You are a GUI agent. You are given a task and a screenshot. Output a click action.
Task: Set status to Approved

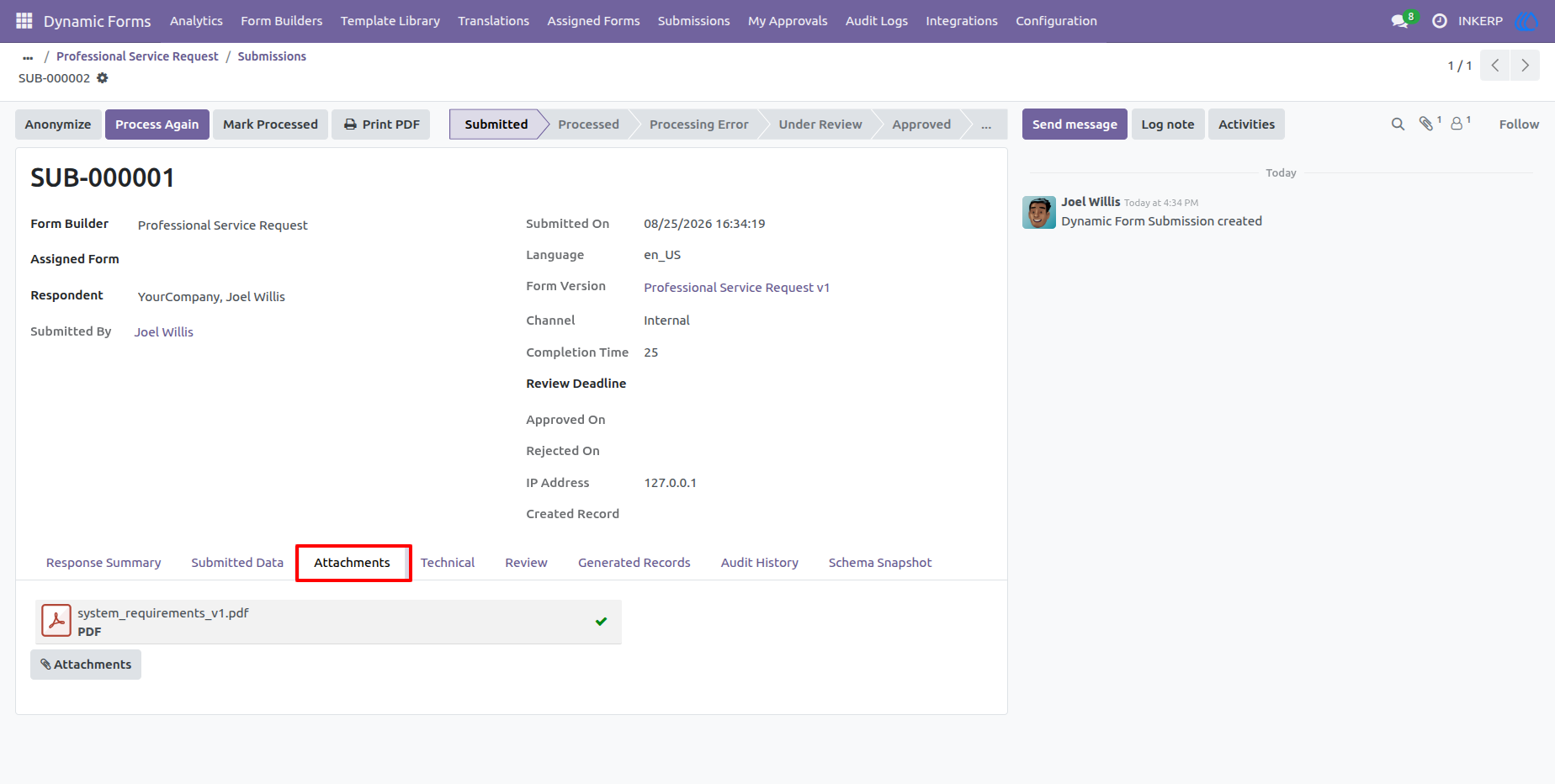point(921,124)
